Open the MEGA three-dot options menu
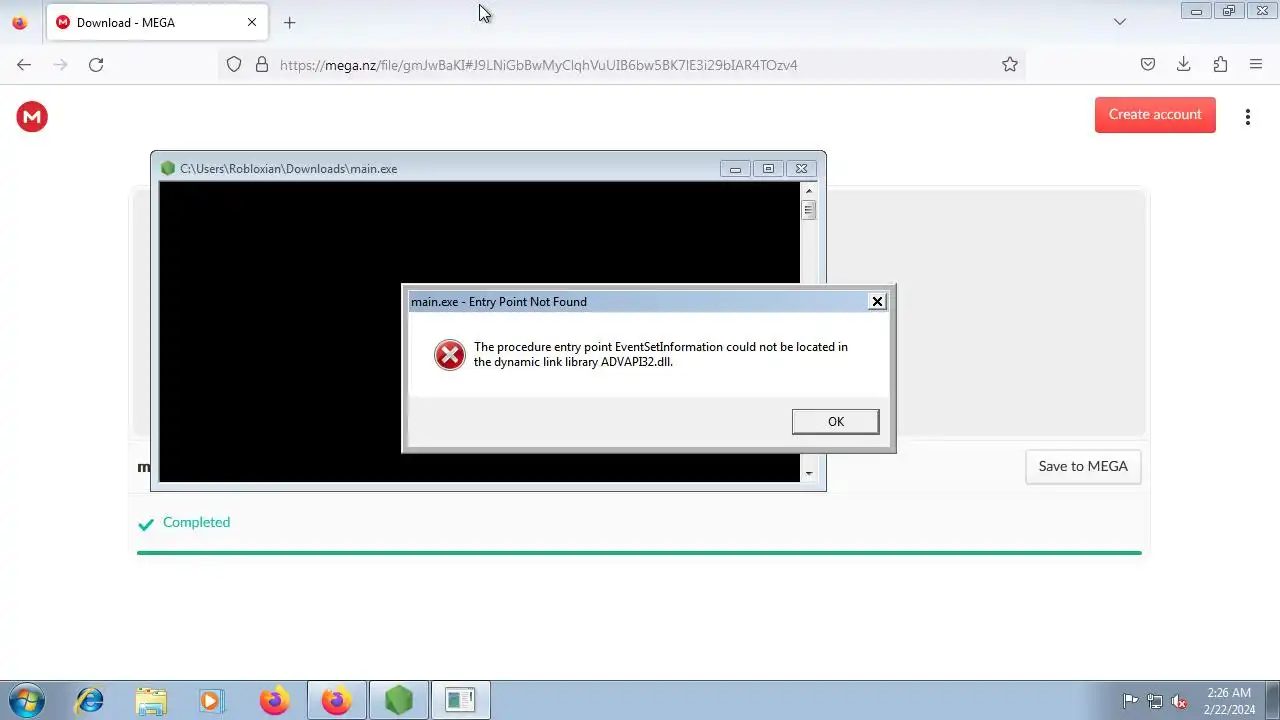1280x720 pixels. pos(1247,117)
